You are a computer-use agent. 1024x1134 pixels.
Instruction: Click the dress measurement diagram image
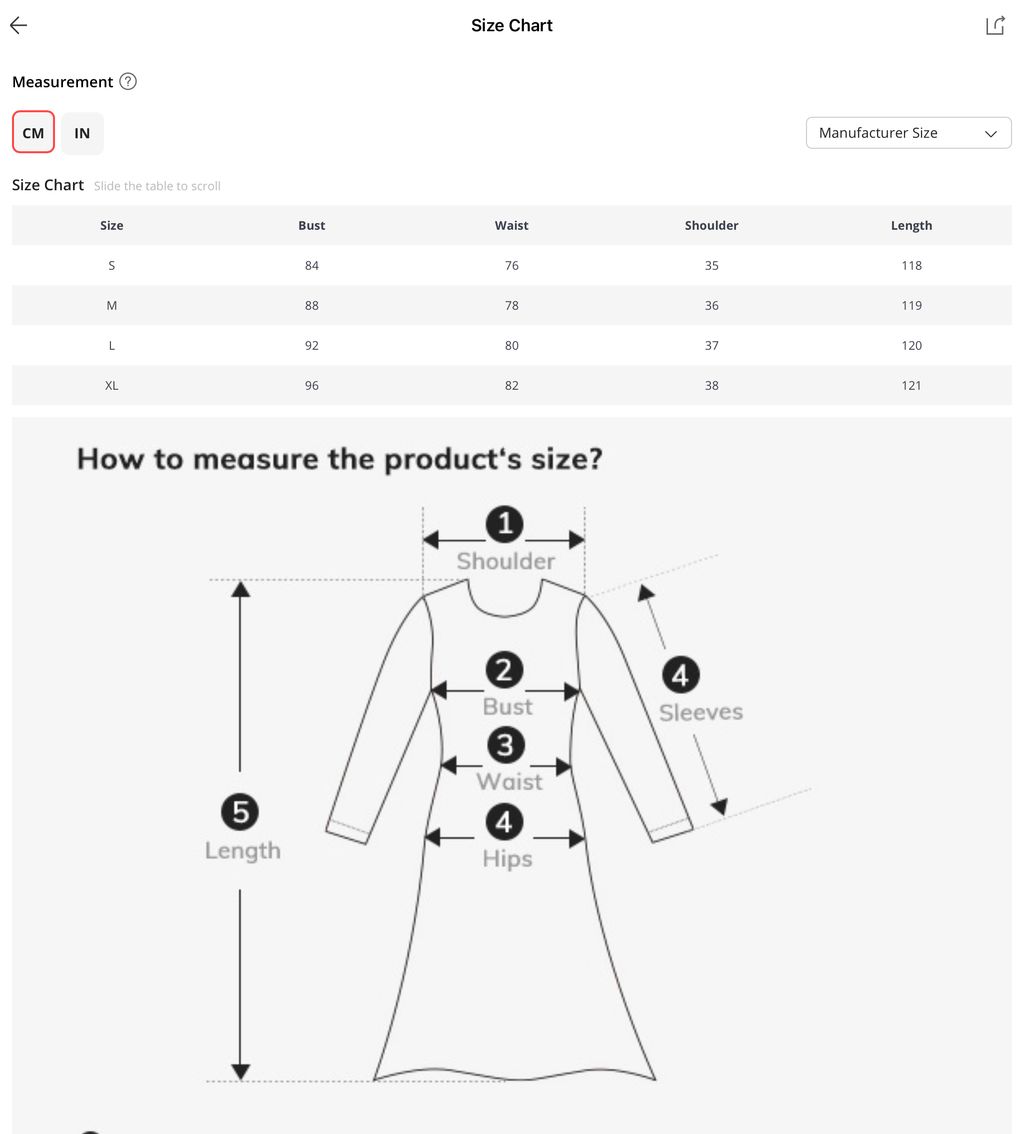click(512, 775)
